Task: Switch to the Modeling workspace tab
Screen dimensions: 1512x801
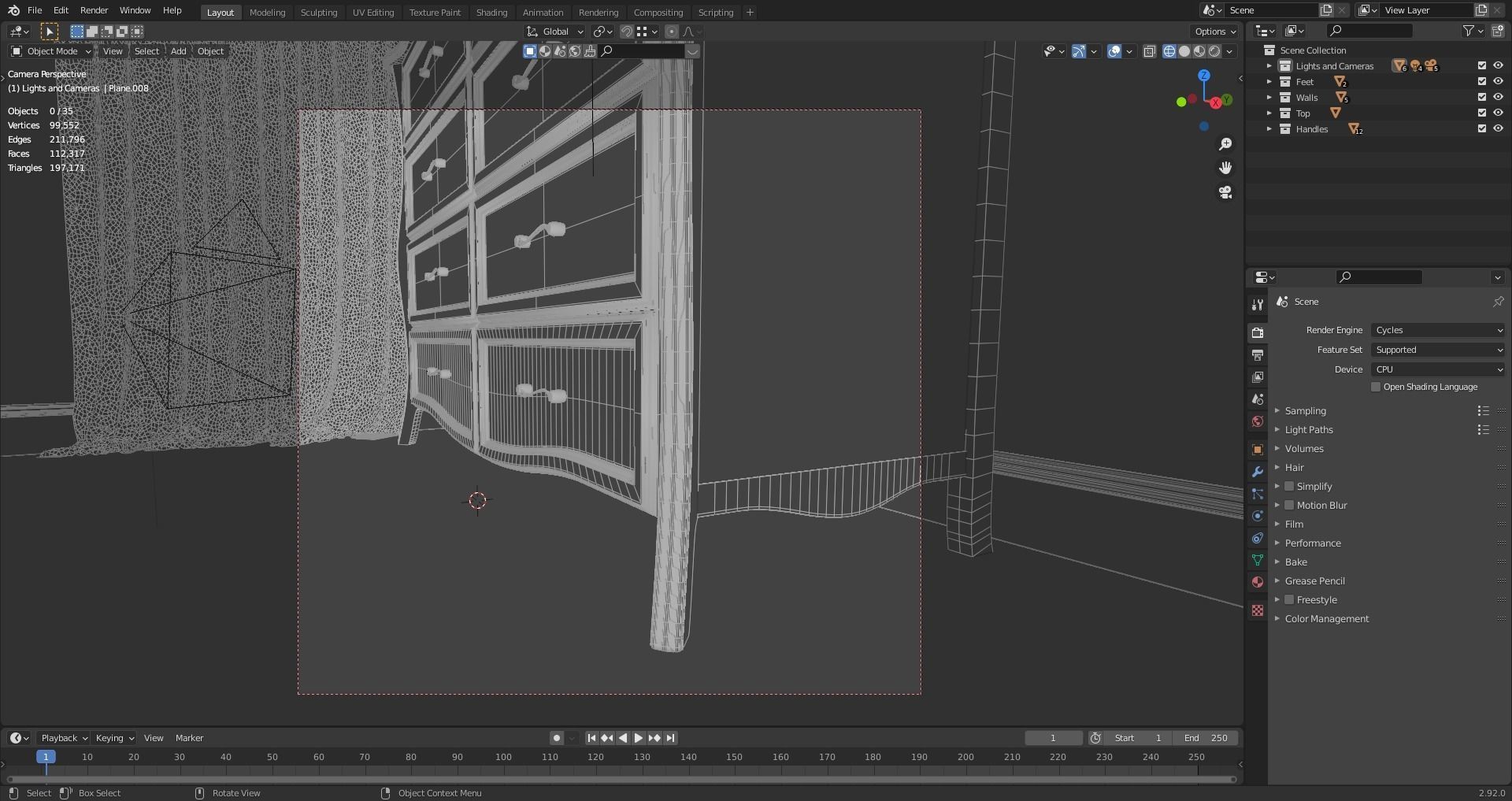Action: 267,13
